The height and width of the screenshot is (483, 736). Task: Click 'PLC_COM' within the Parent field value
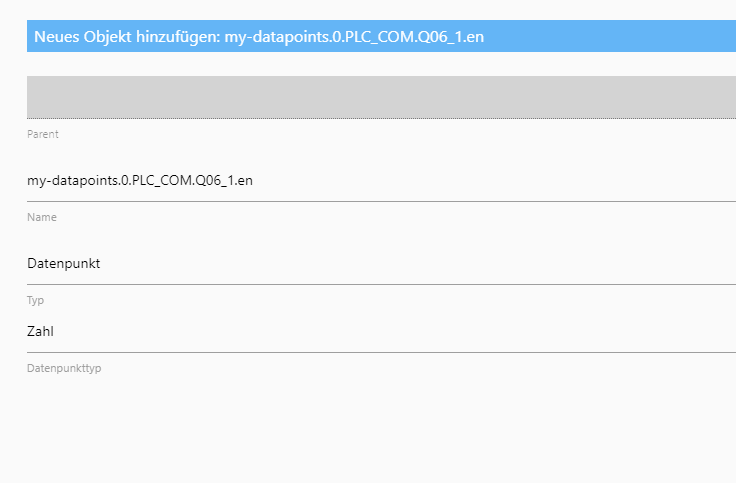point(161,181)
